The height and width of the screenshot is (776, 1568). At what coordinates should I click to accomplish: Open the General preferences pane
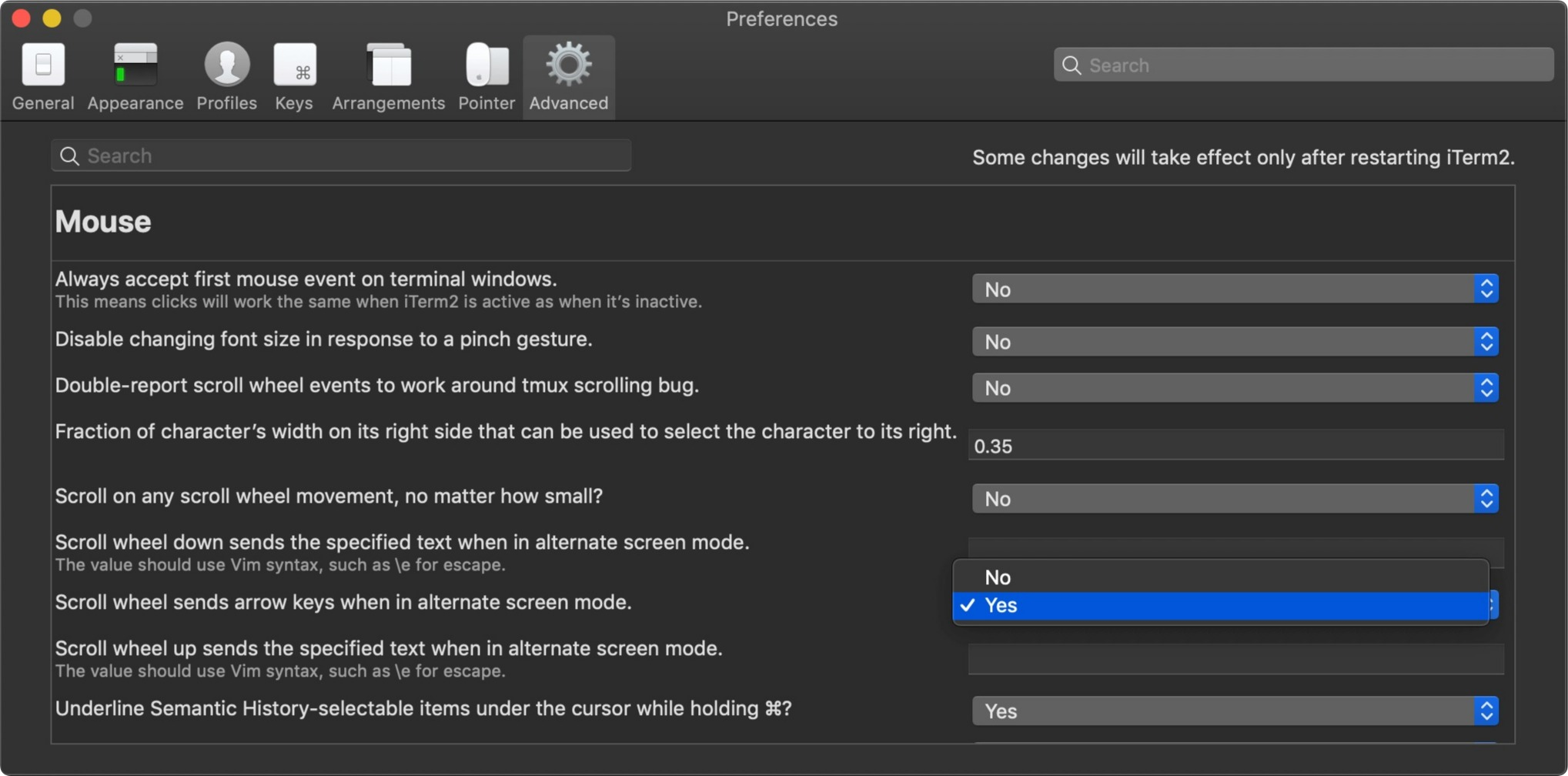42,73
